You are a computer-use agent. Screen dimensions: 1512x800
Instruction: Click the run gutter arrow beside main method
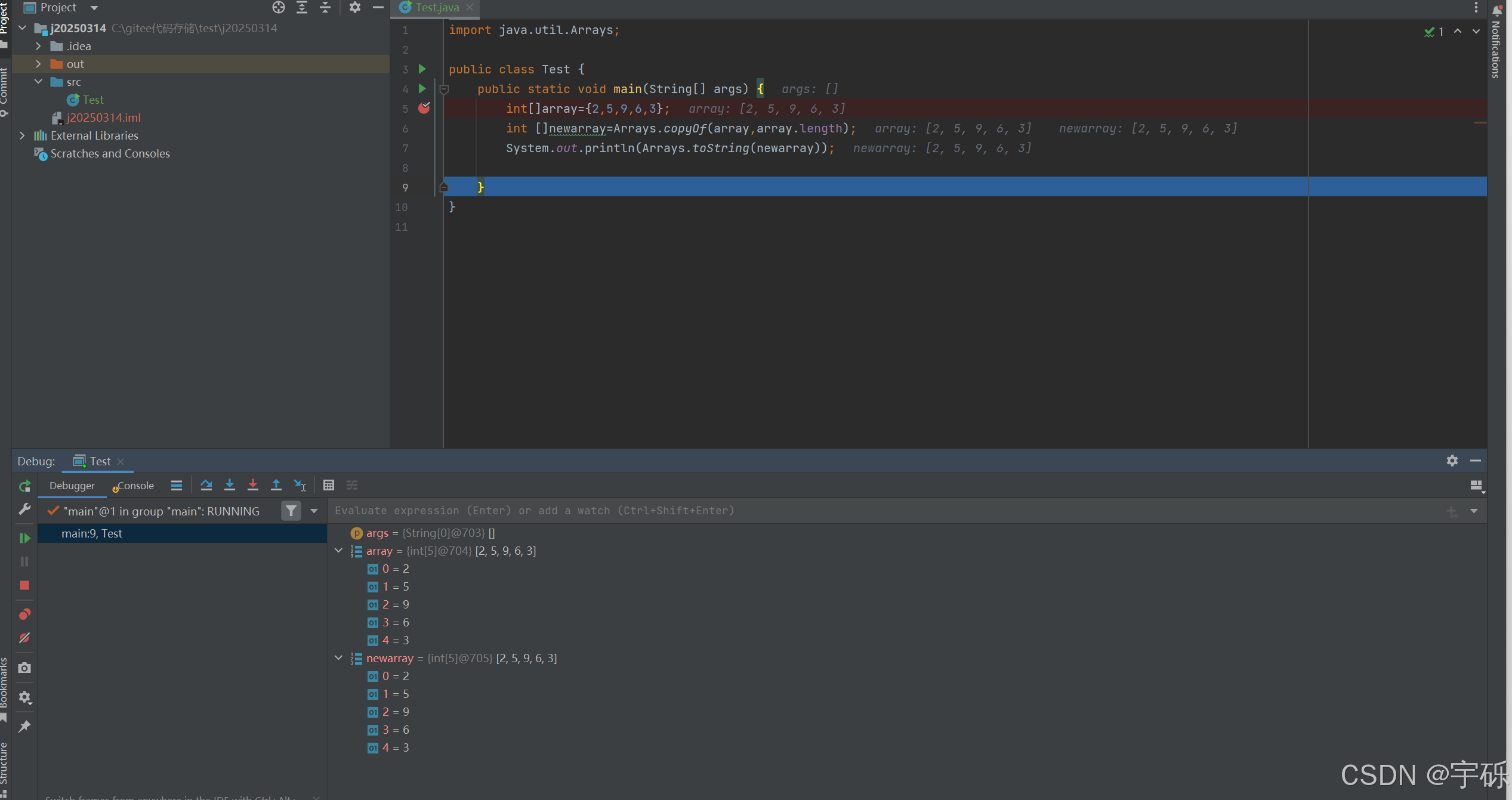click(x=422, y=88)
